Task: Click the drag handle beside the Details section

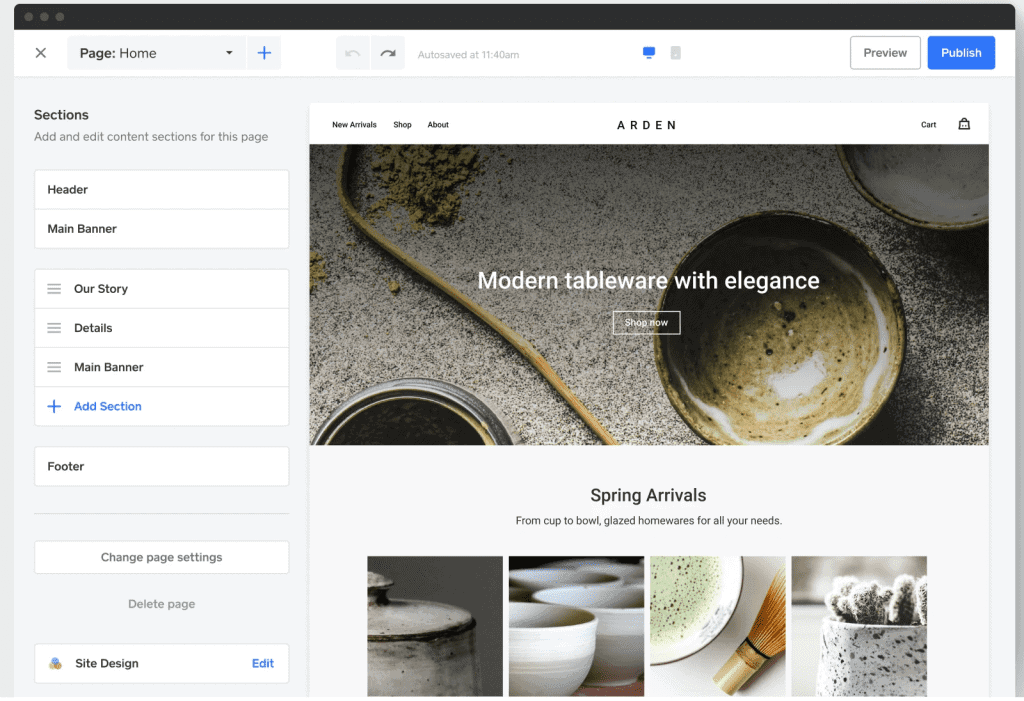Action: click(53, 328)
